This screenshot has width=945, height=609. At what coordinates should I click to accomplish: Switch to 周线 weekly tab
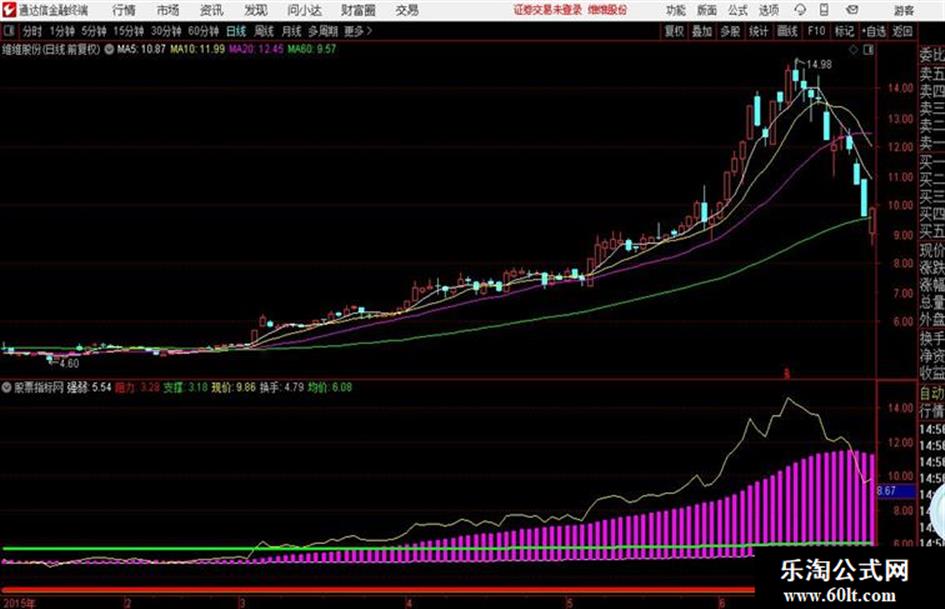pyautogui.click(x=264, y=31)
